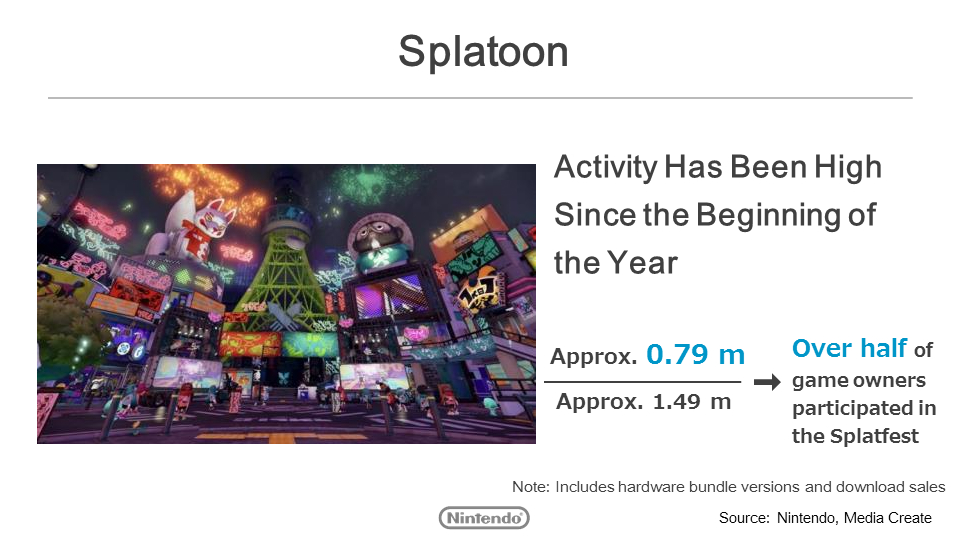Select the "game owners" text
This screenshot has height=540, width=960.
coord(858,380)
